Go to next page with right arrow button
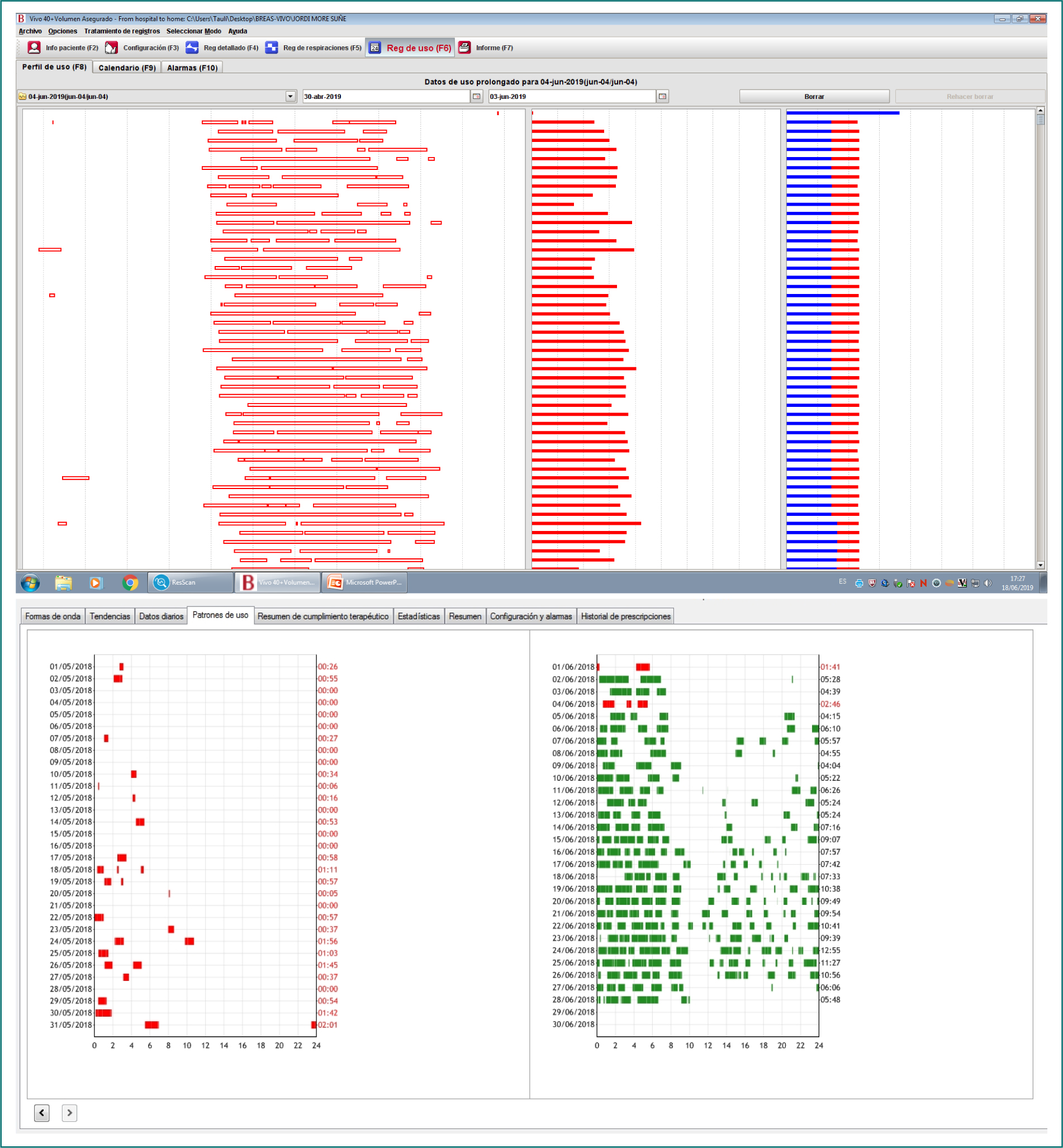1063x1148 pixels. click(x=69, y=1113)
